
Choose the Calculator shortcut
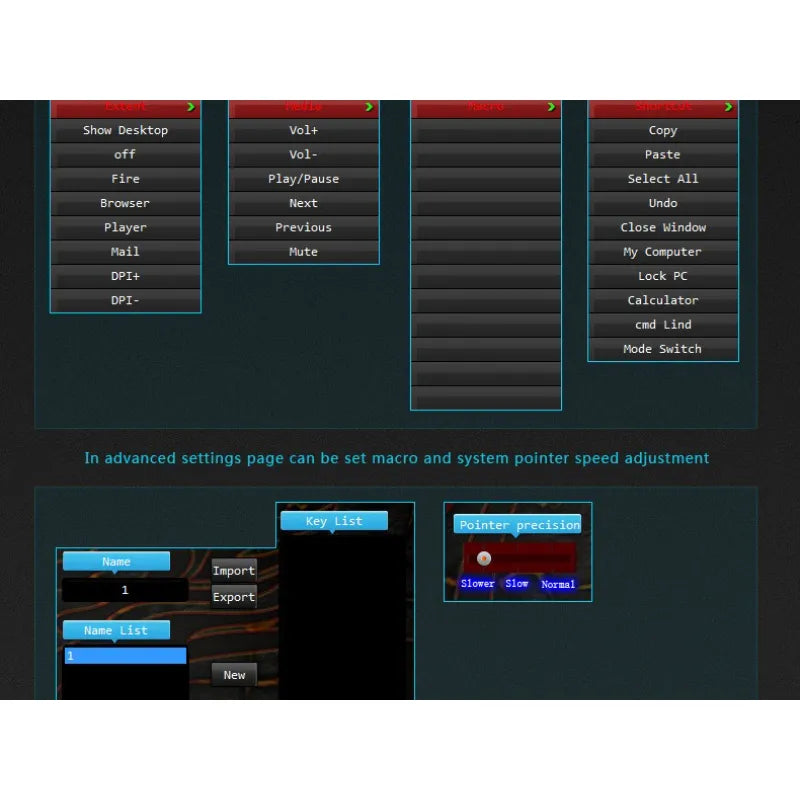[662, 300]
